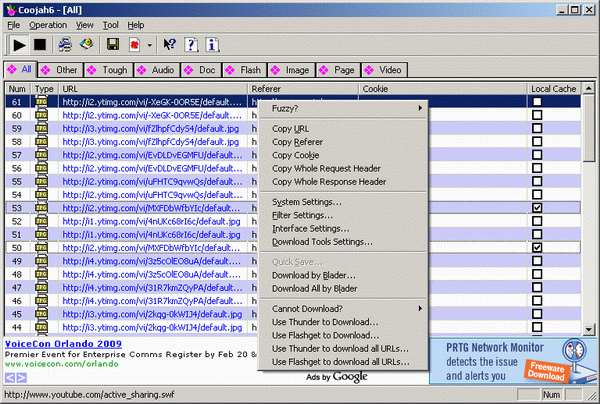The height and width of the screenshot is (404, 600).
Task: Activate the What's This help pointer
Action: pyautogui.click(x=170, y=45)
